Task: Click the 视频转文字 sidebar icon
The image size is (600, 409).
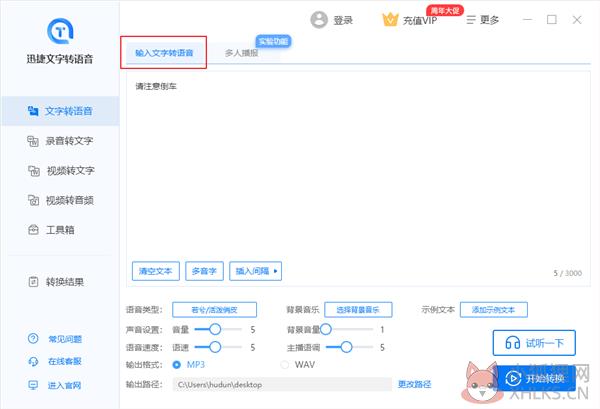Action: [x=34, y=171]
